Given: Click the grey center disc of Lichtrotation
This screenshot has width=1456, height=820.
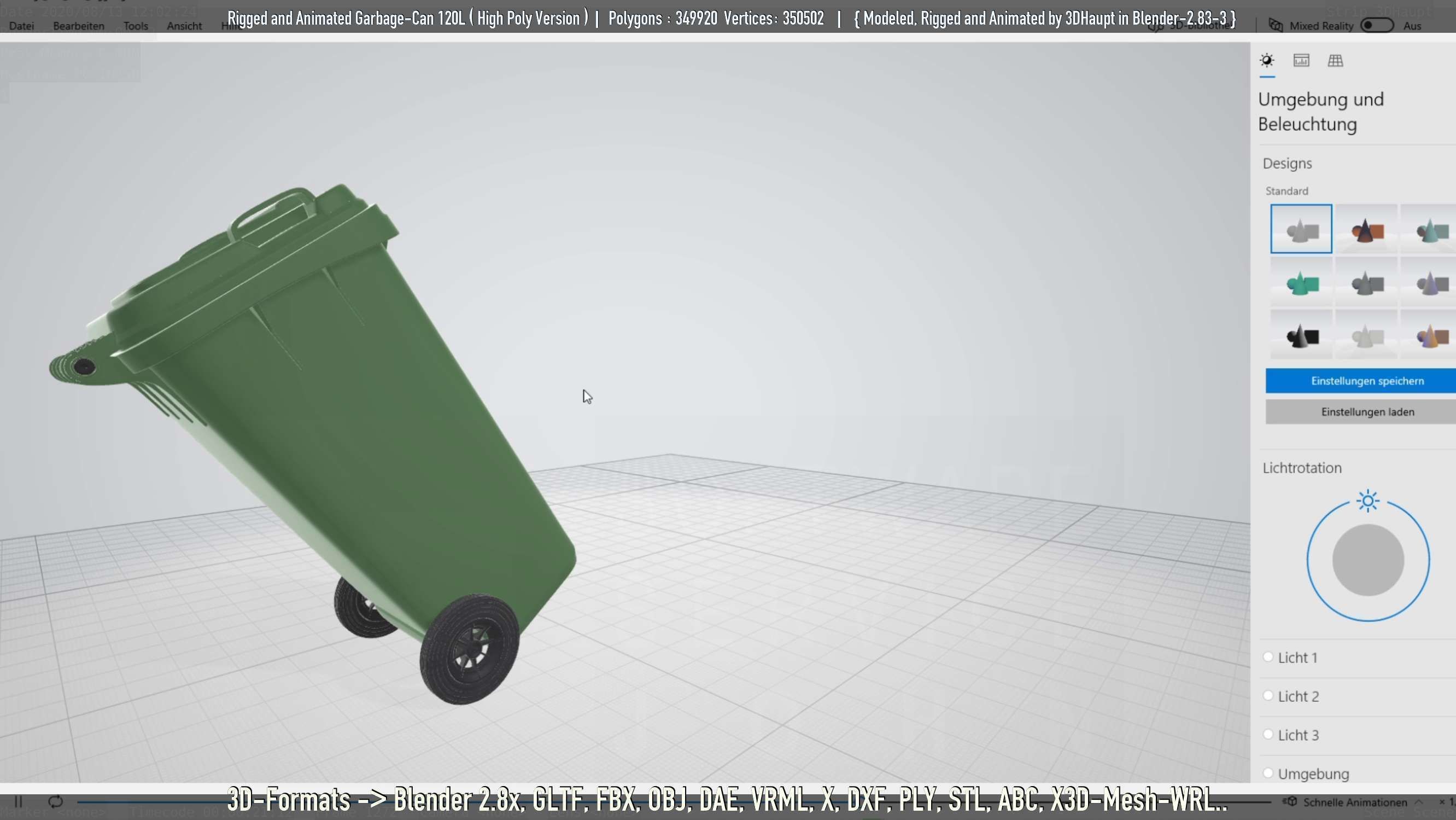Looking at the screenshot, I should click(x=1368, y=560).
